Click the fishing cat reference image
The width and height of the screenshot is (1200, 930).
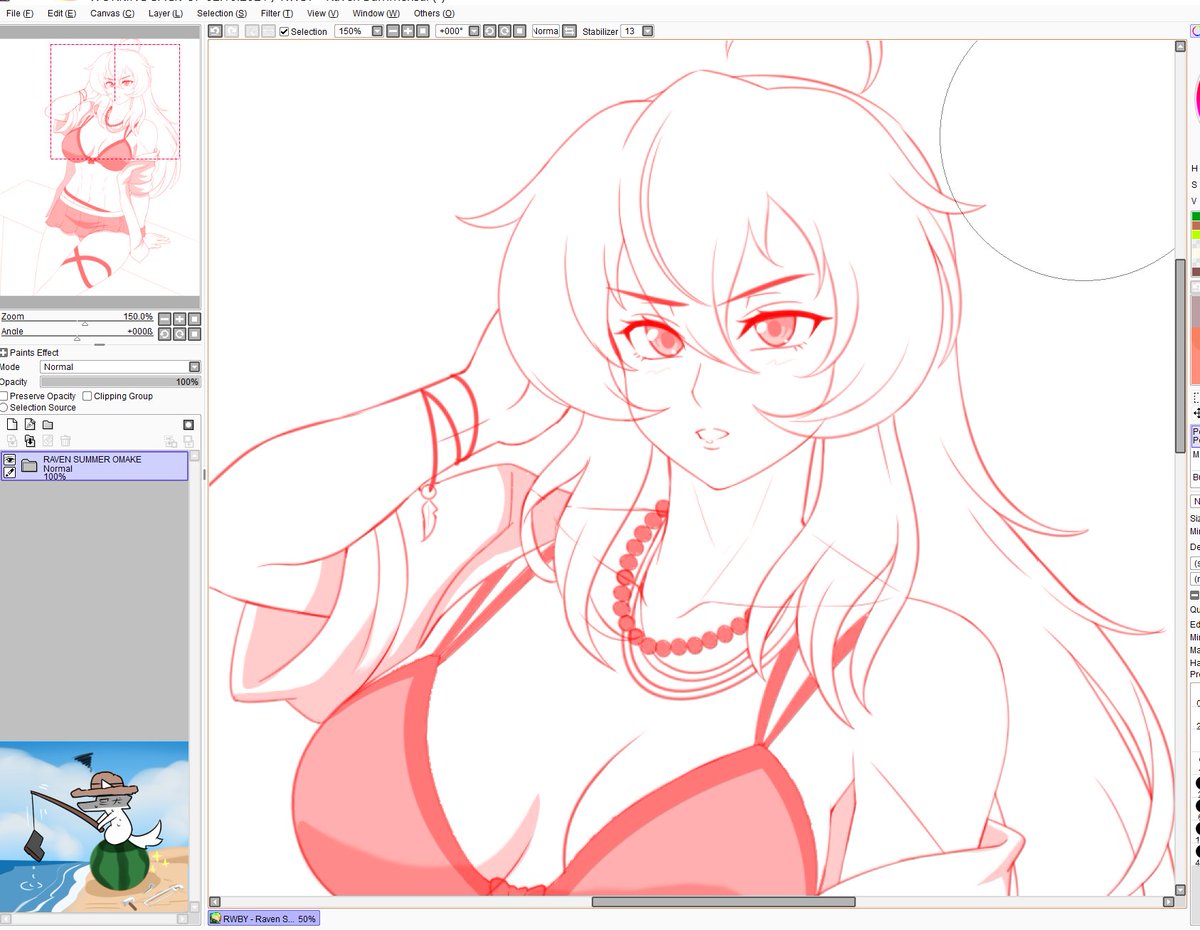94,826
